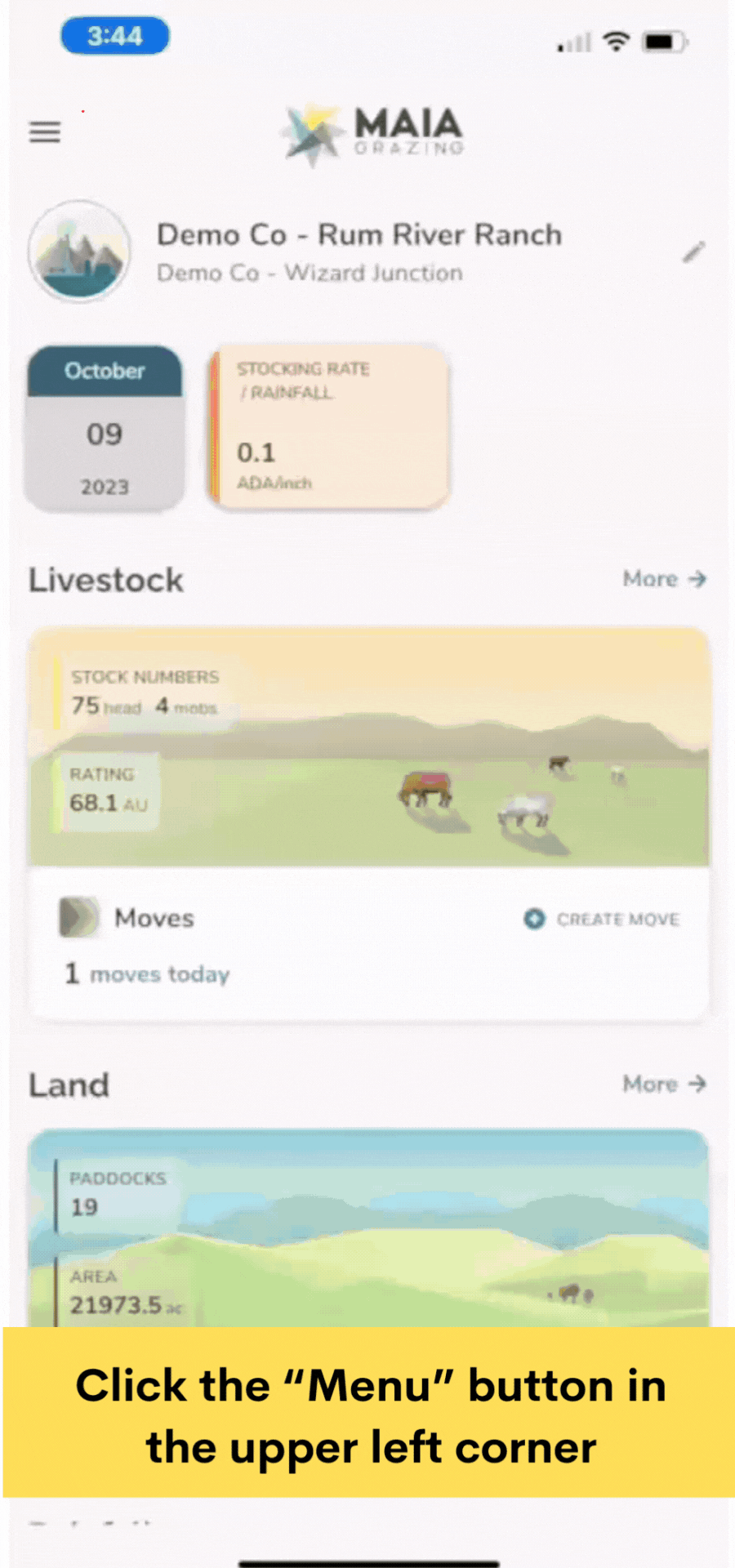Click the Moves icon in the Moves card
The width and height of the screenshot is (735, 1568).
tap(78, 918)
